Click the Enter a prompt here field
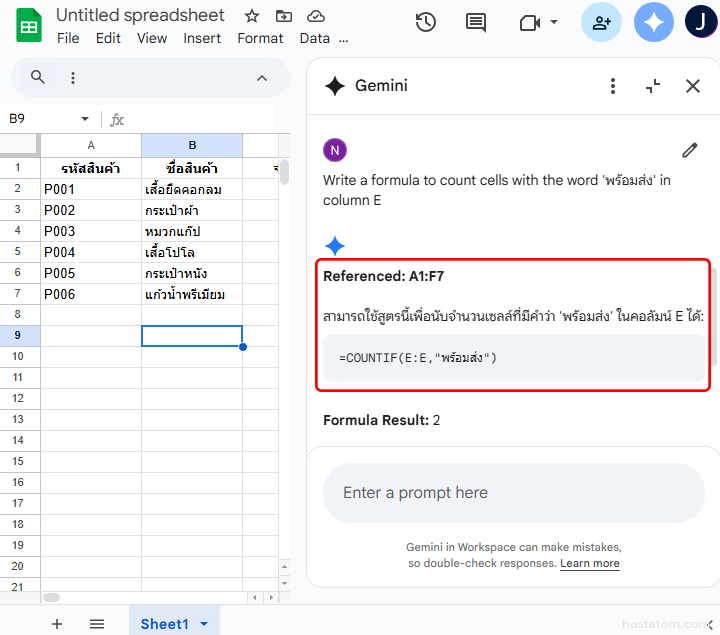720x635 pixels. [x=513, y=492]
